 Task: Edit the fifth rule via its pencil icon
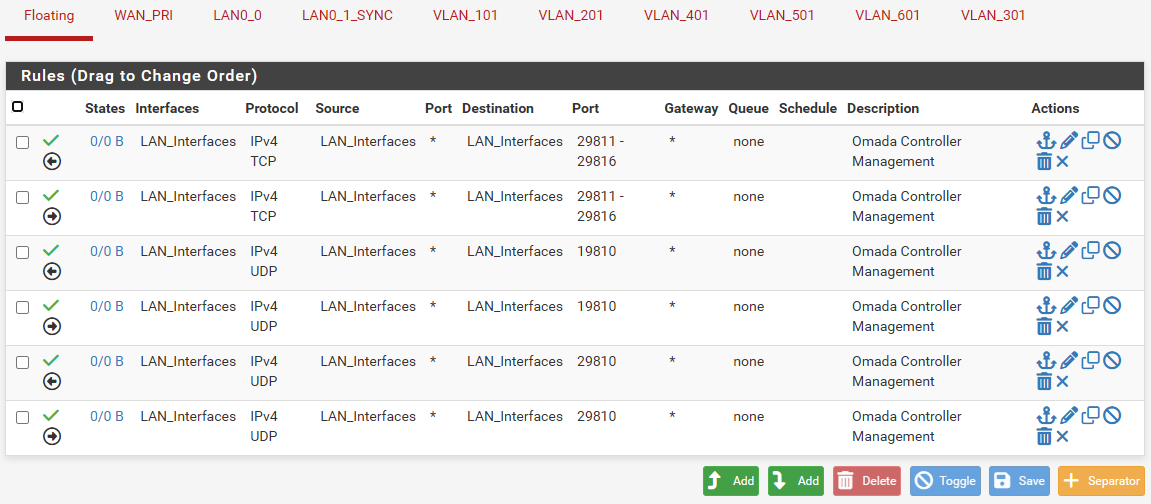(x=1068, y=361)
